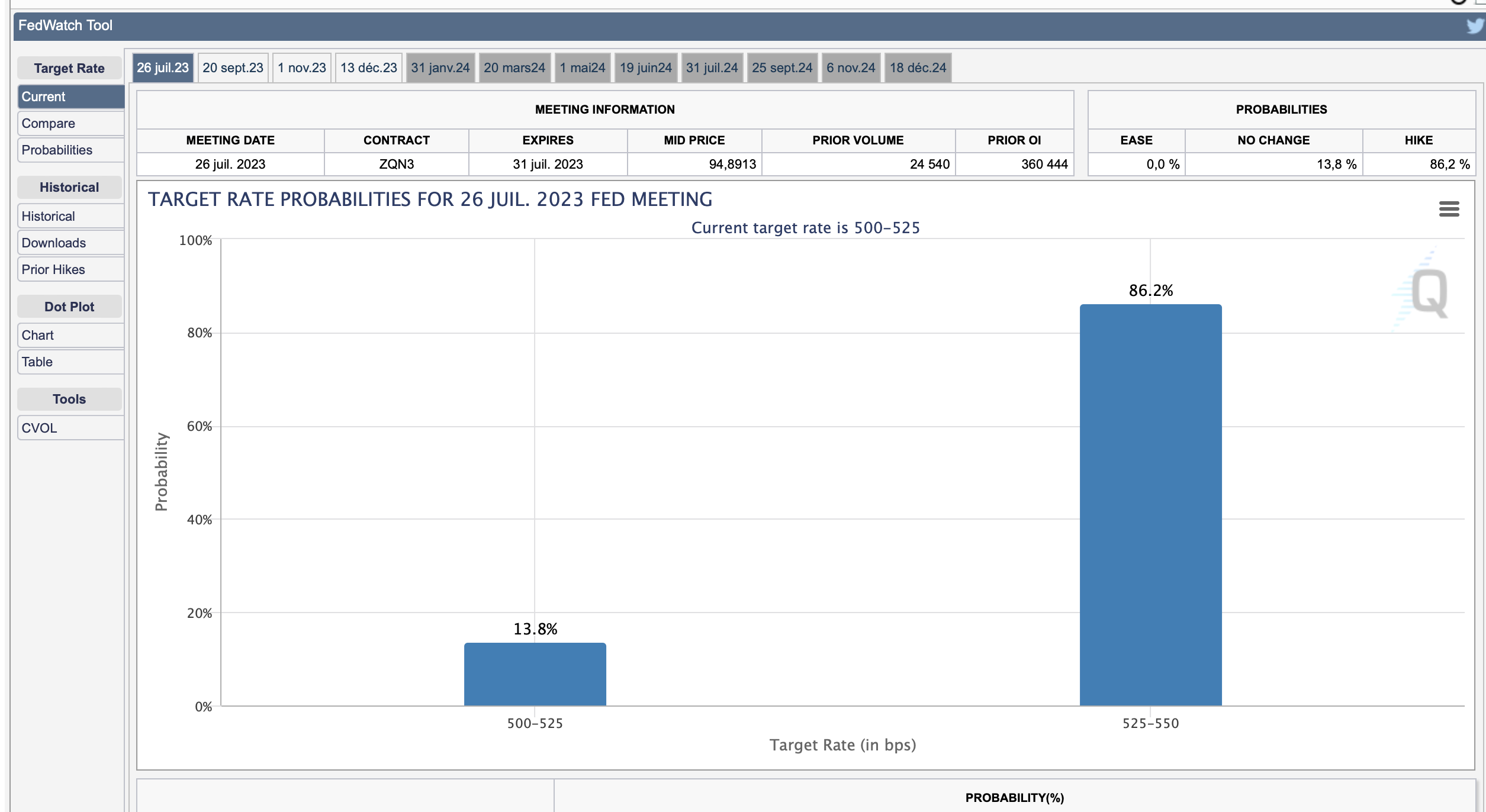Click the 13.8% bar for 500-525

(535, 674)
